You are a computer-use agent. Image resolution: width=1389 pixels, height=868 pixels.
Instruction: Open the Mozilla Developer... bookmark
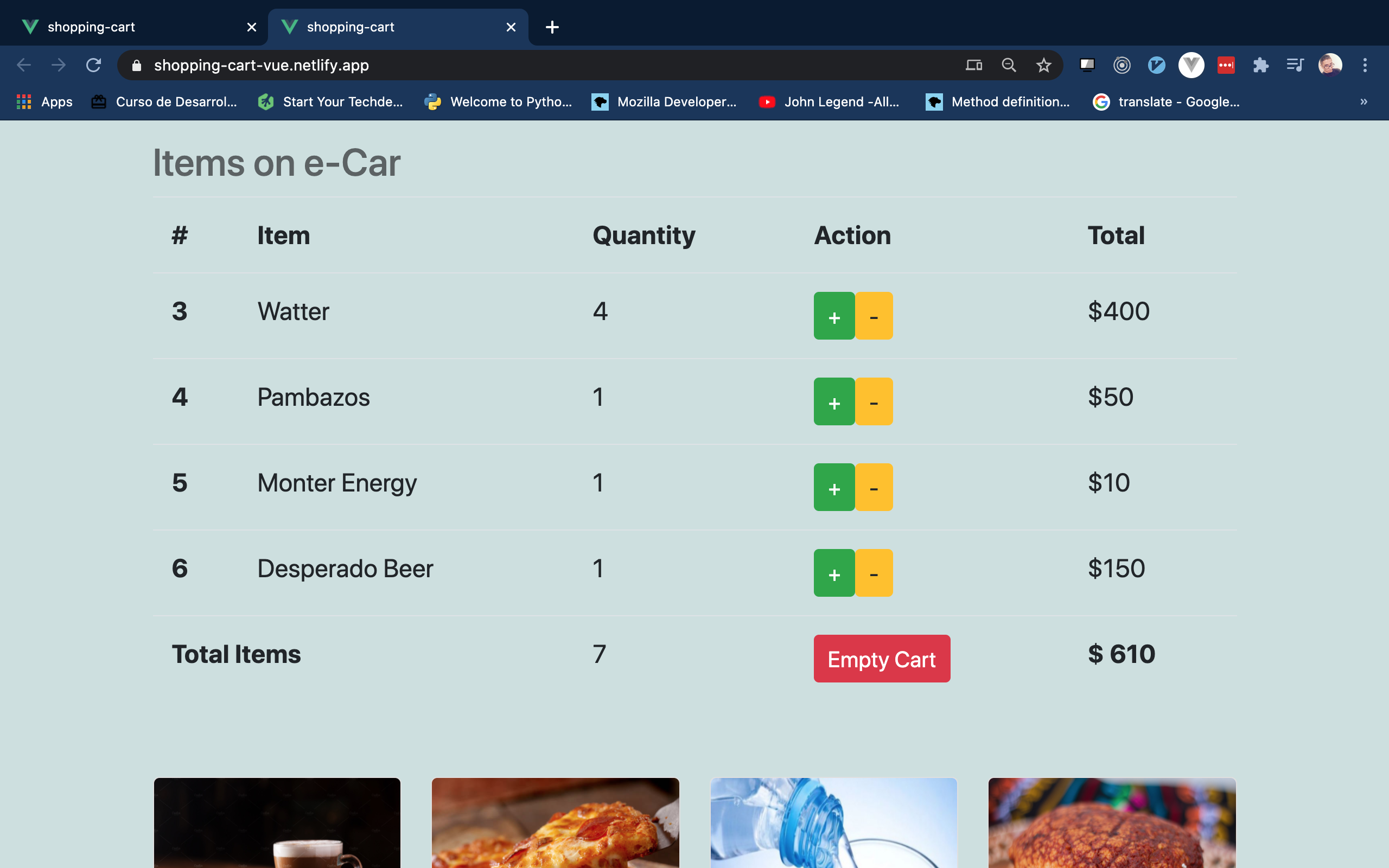[665, 101]
